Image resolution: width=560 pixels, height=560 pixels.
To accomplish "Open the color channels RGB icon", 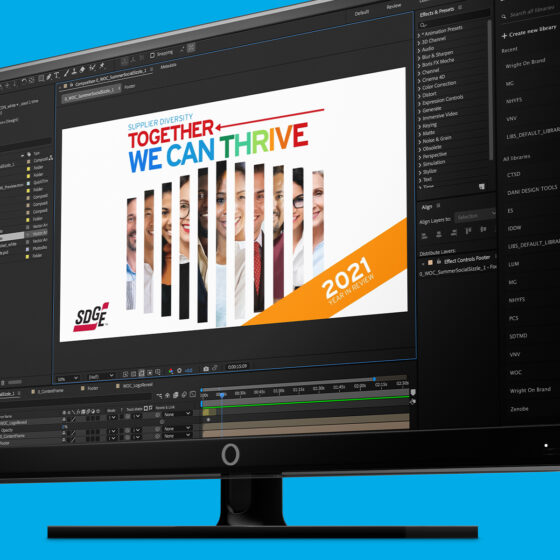I will point(171,371).
